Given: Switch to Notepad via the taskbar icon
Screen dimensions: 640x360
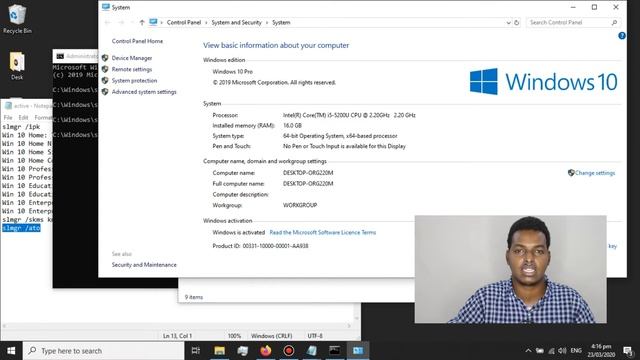Looking at the screenshot, I should (312, 351).
